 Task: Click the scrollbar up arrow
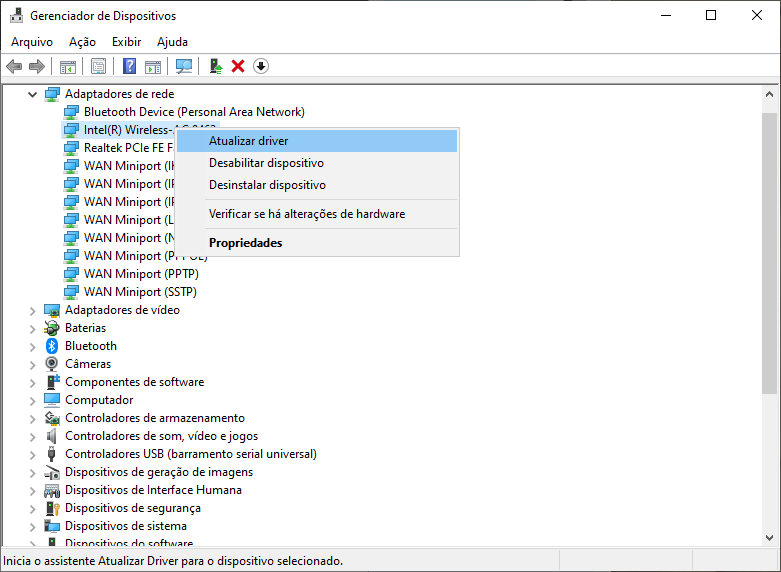(x=770, y=94)
